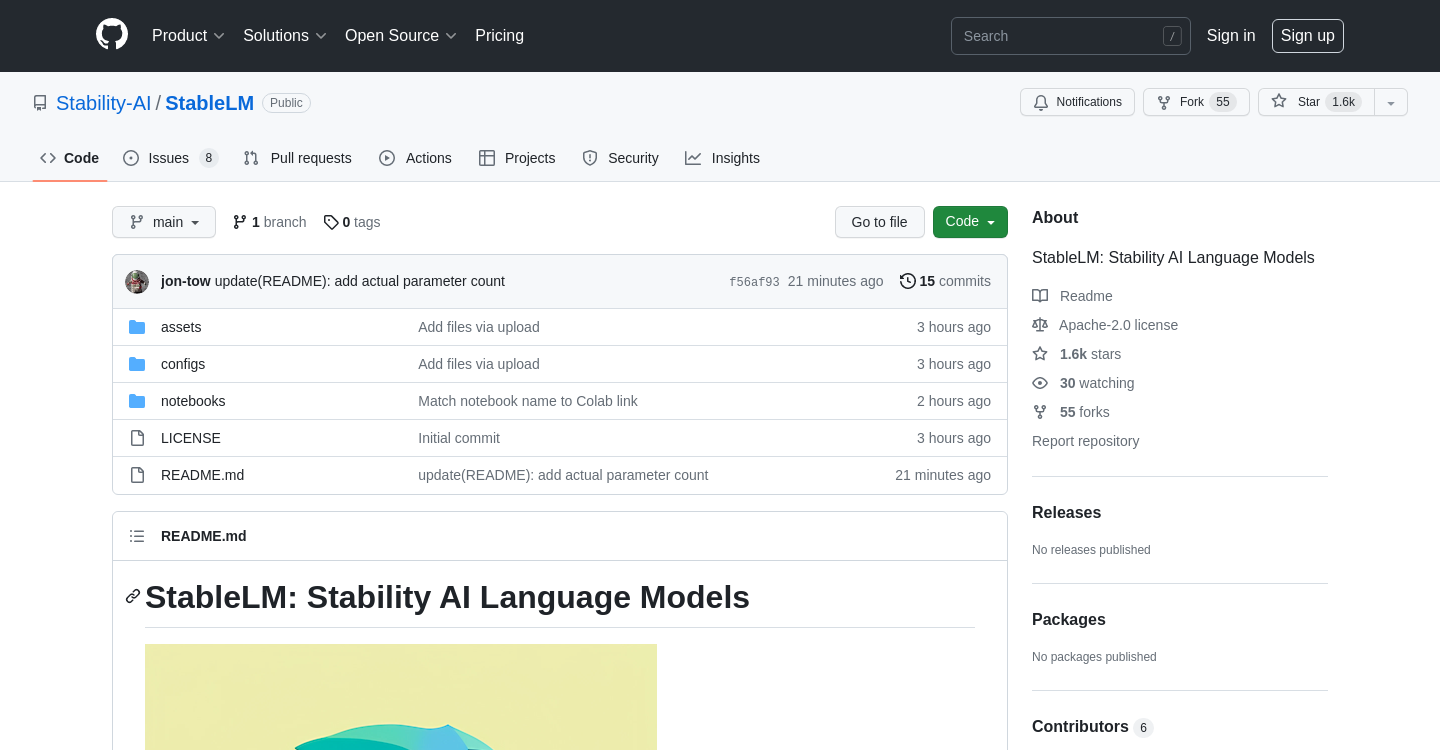Image resolution: width=1440 pixels, height=750 pixels.
Task: Click the Notifications bell button
Action: 1077,102
